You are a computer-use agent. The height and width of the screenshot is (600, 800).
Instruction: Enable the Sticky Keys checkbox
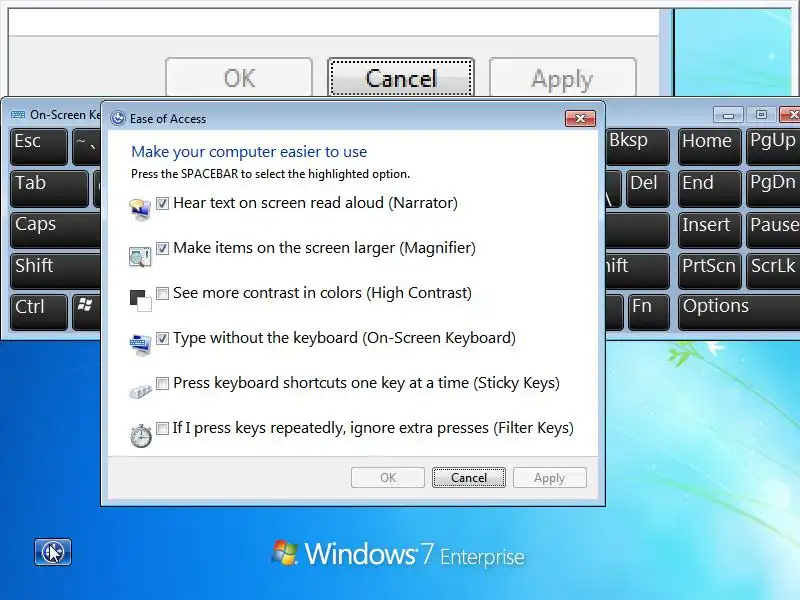[x=162, y=383]
